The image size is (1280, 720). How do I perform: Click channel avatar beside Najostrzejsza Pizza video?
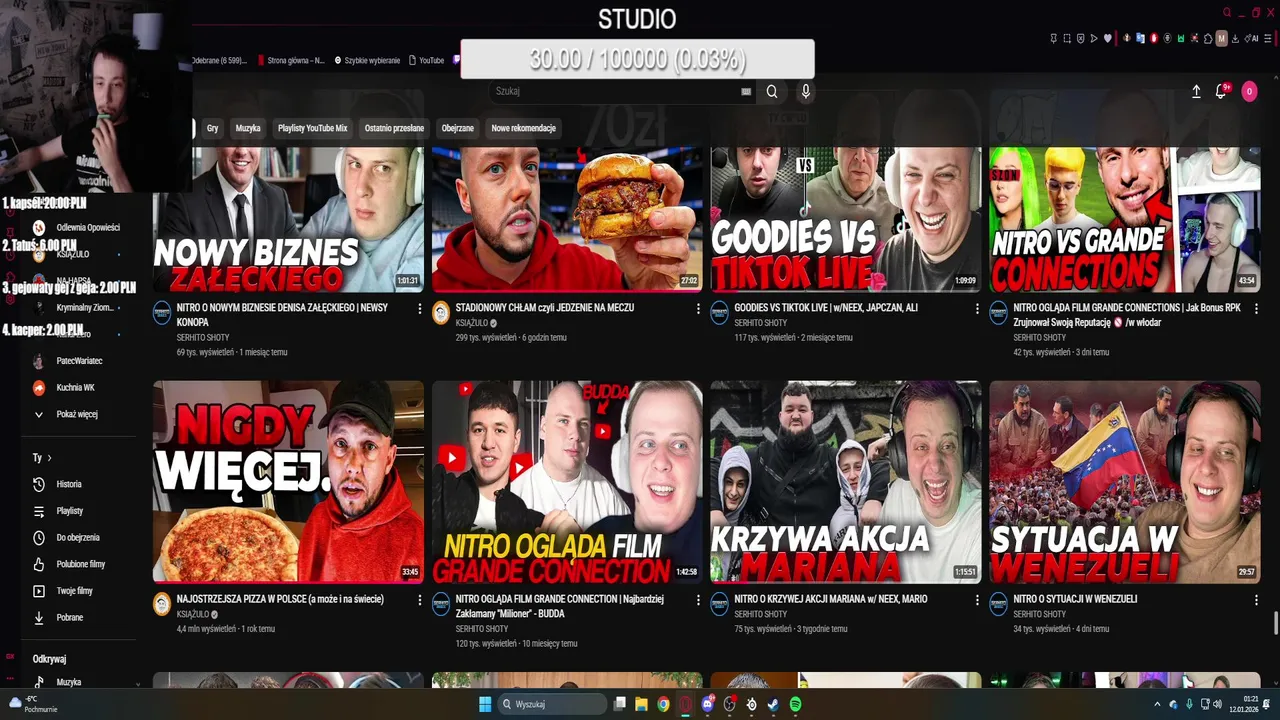coord(162,604)
